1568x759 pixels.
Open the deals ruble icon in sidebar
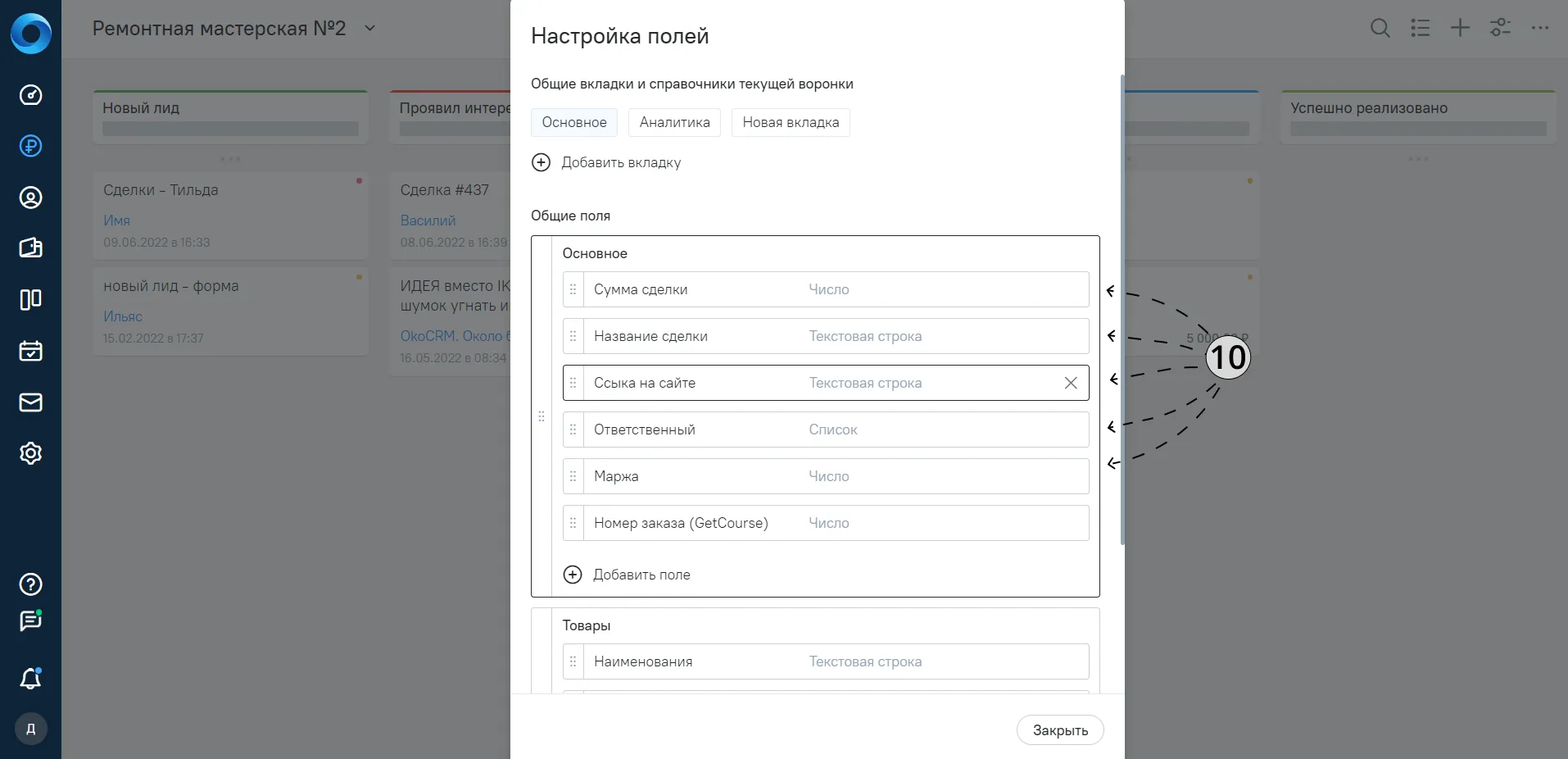pyautogui.click(x=30, y=146)
